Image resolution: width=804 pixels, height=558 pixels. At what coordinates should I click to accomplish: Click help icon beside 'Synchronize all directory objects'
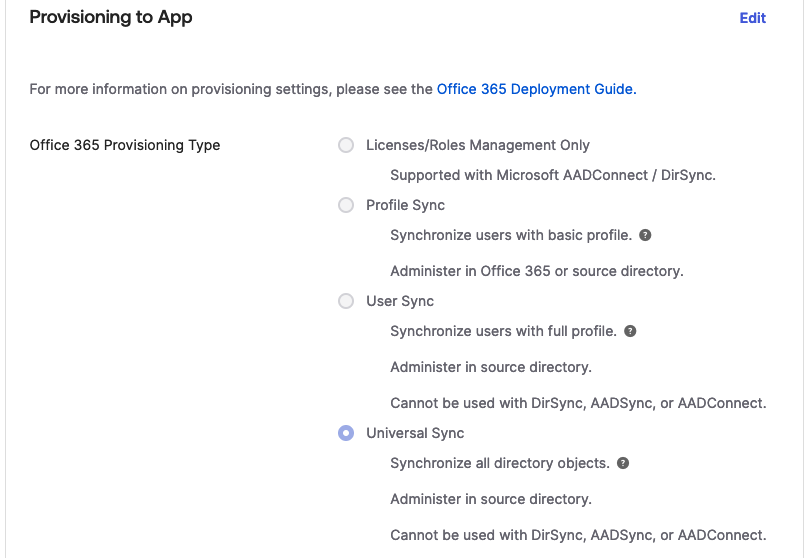click(623, 463)
